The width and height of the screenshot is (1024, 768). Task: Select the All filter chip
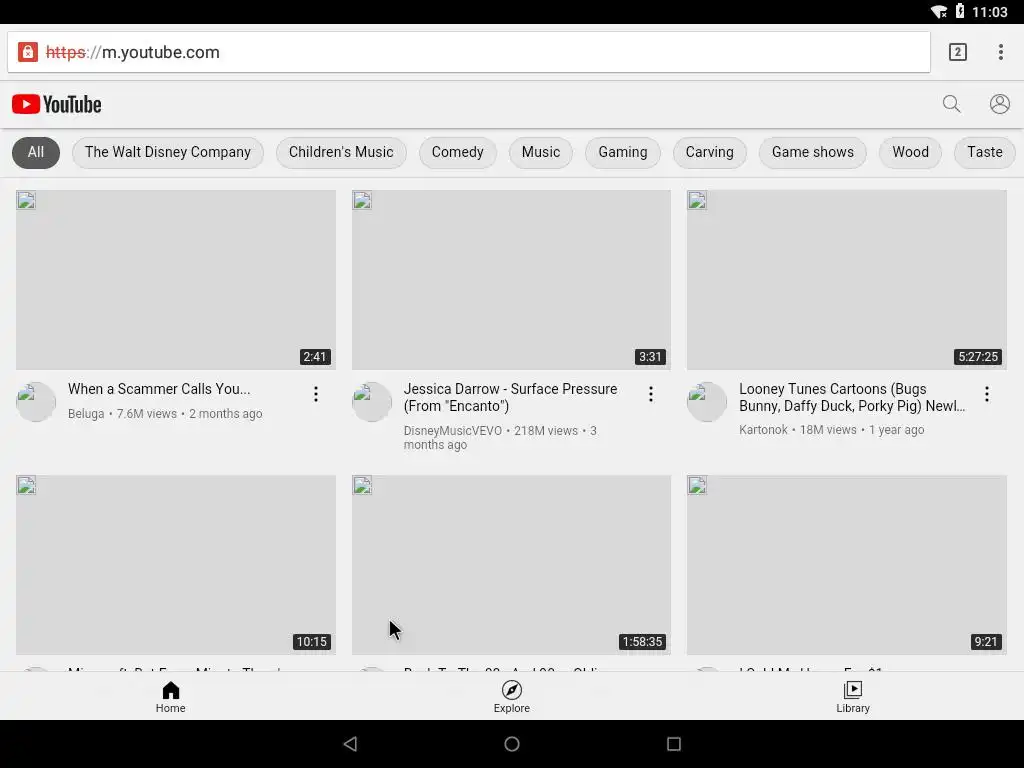[36, 152]
